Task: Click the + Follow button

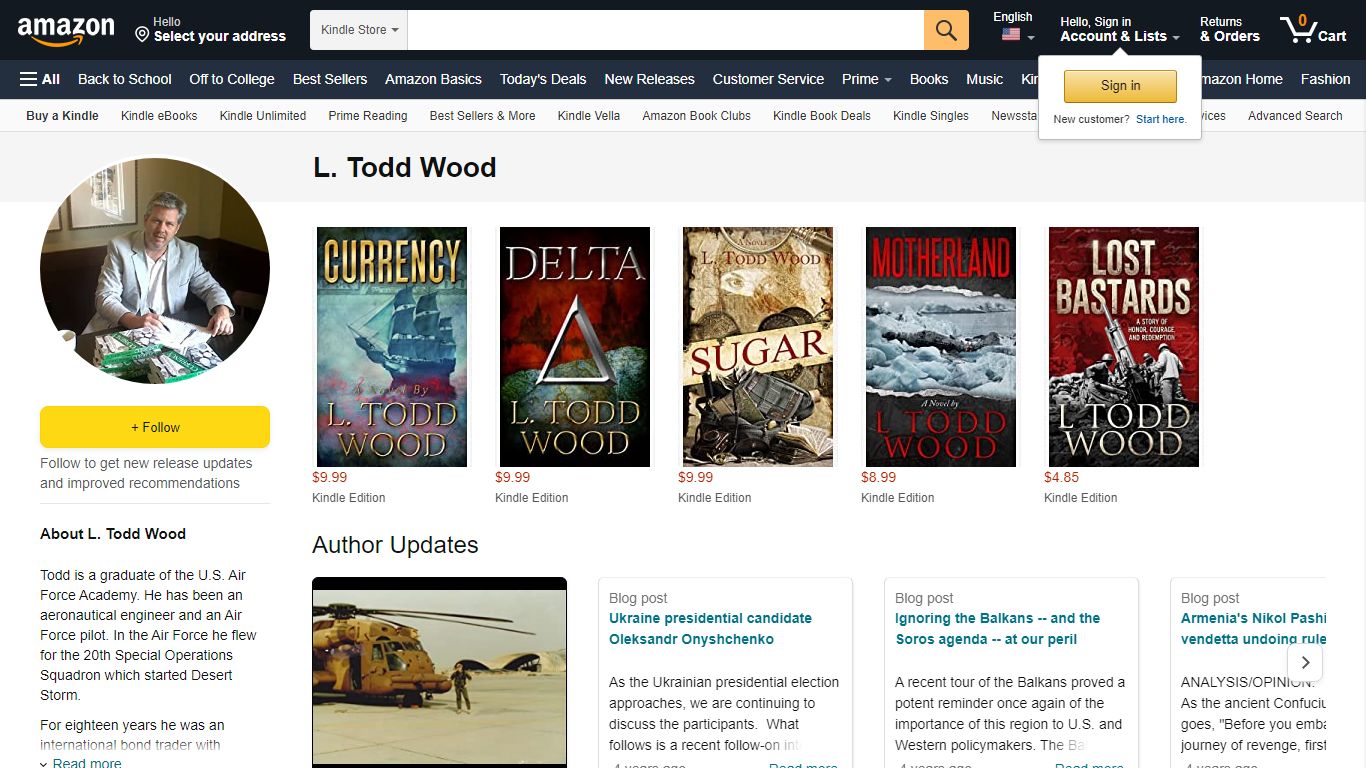Action: pyautogui.click(x=155, y=427)
